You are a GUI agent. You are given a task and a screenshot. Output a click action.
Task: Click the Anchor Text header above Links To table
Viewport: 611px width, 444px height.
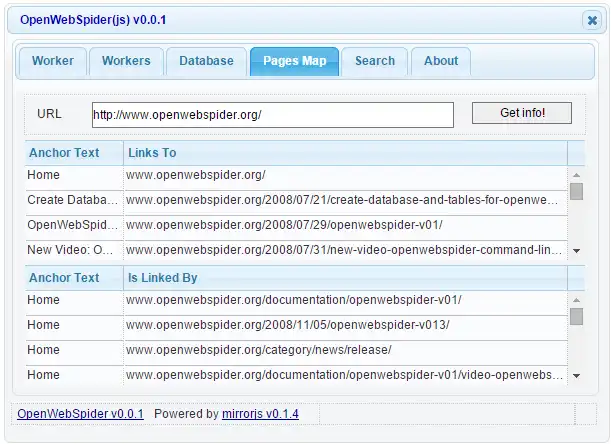tap(74, 153)
